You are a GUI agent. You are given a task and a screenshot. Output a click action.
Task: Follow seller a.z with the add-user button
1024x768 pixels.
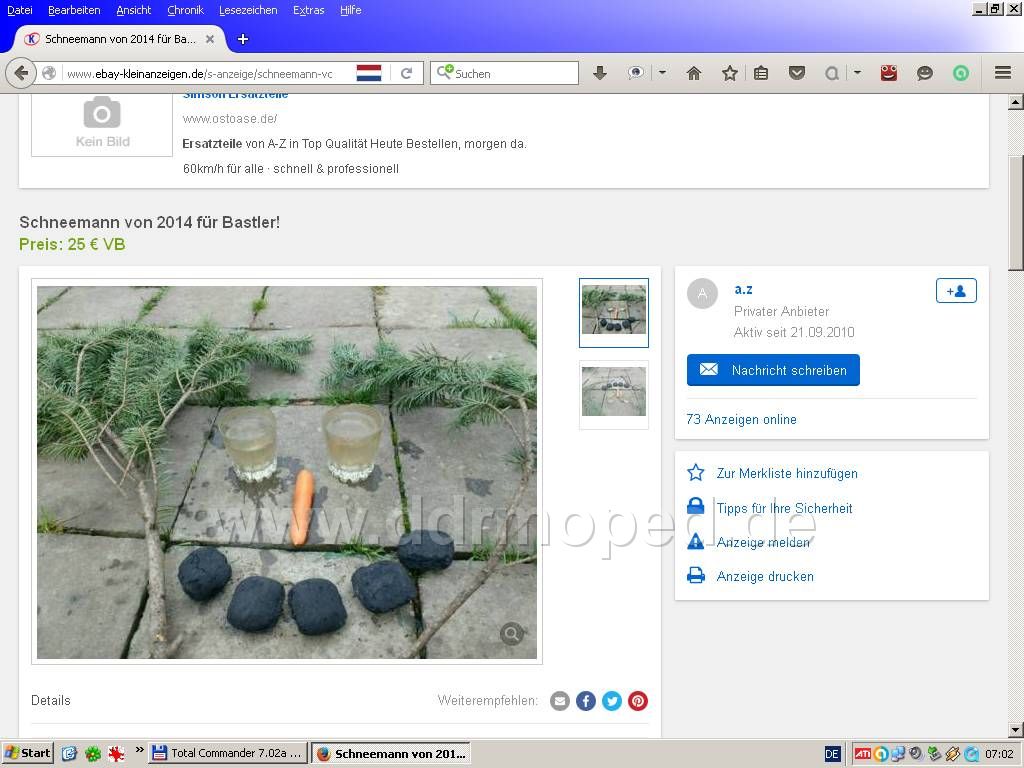click(x=955, y=291)
